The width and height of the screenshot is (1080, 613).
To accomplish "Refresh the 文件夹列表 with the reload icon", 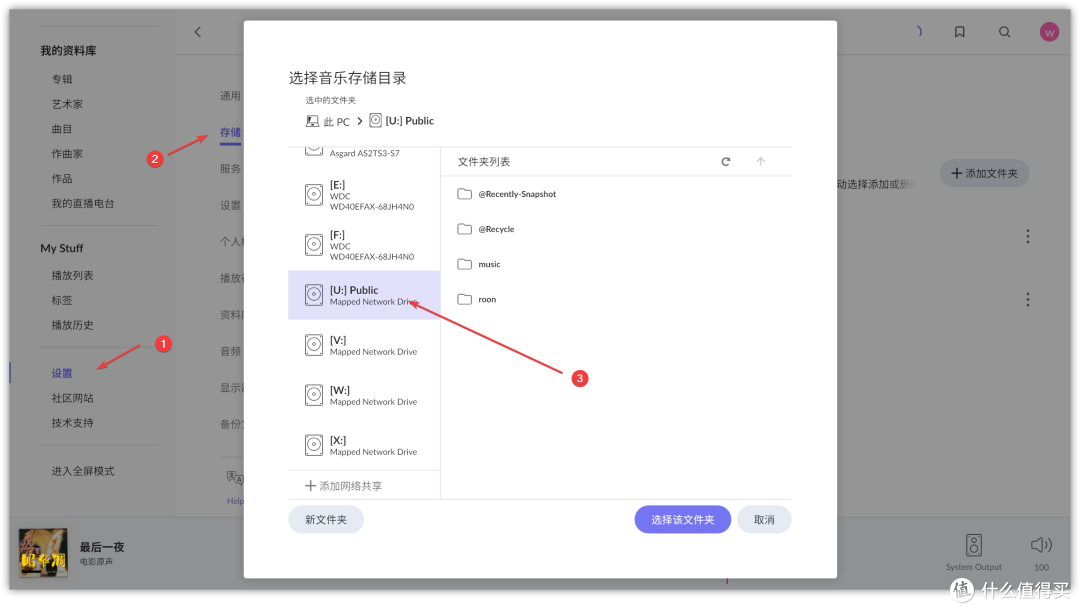I will [x=726, y=160].
